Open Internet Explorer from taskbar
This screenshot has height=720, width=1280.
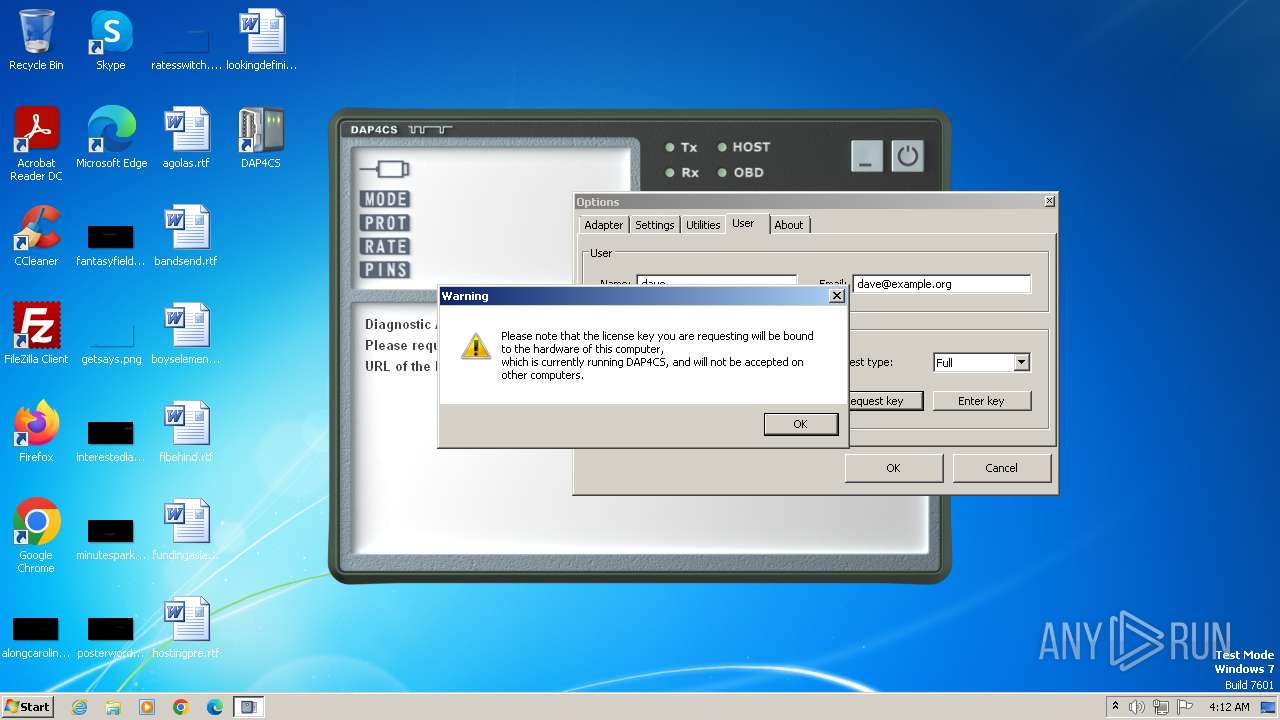coord(79,707)
